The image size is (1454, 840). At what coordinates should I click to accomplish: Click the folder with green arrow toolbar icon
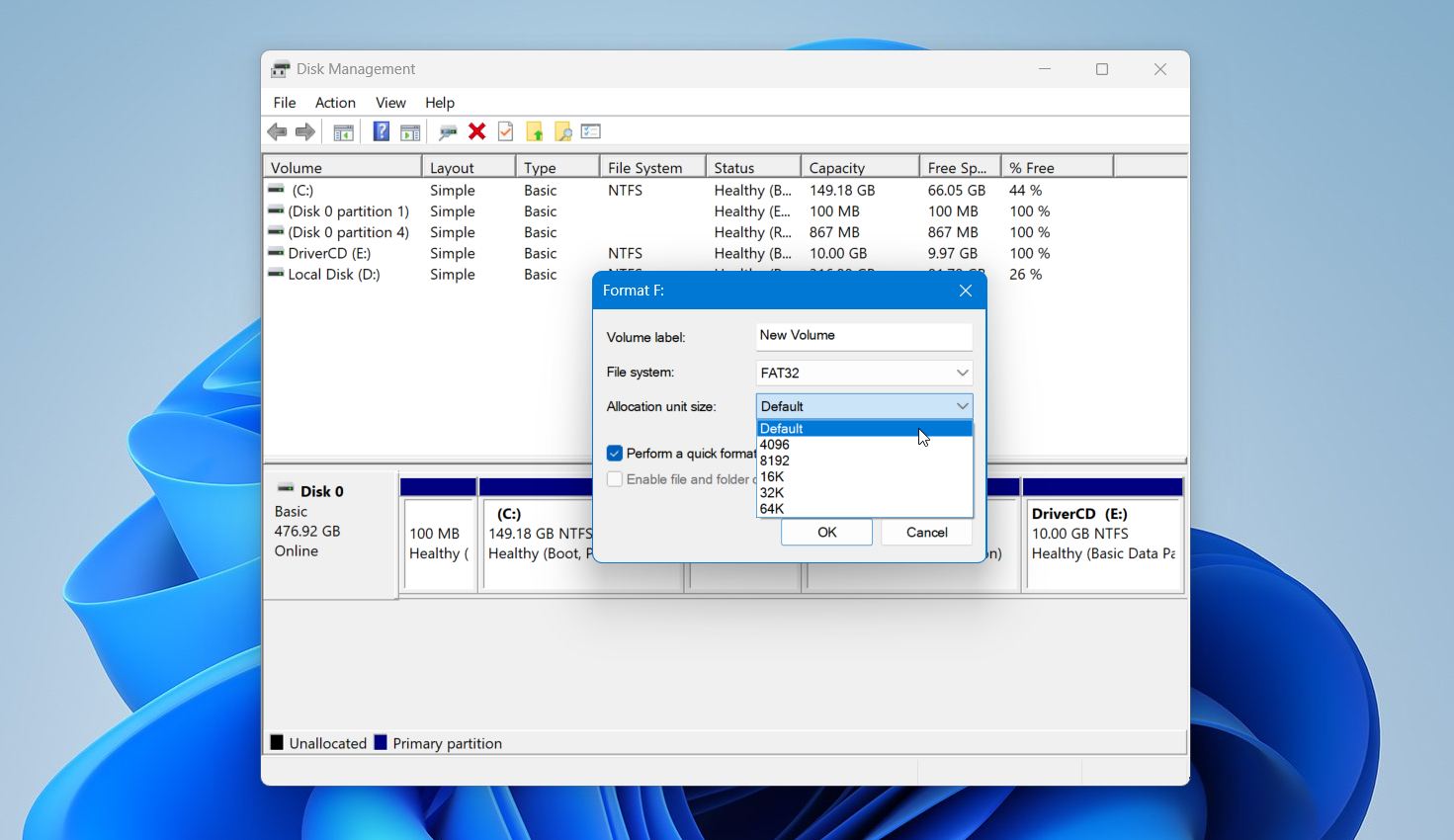coord(534,131)
